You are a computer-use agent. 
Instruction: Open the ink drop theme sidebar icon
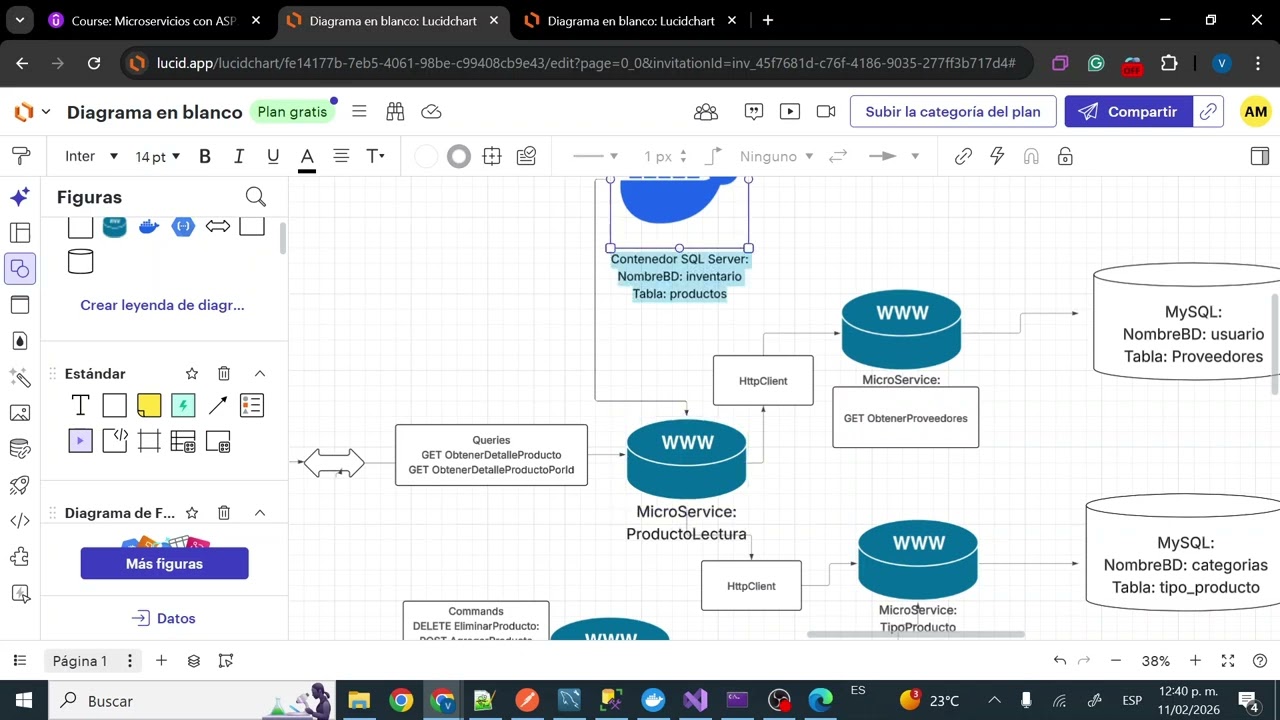(x=20, y=341)
